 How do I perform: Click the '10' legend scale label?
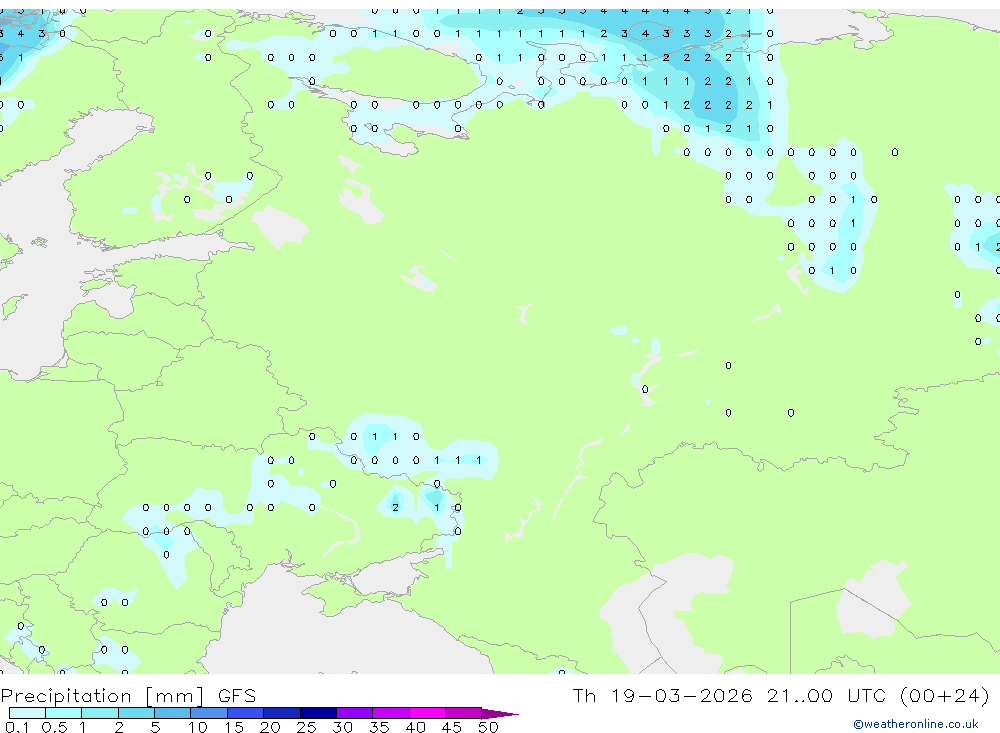[198, 727]
